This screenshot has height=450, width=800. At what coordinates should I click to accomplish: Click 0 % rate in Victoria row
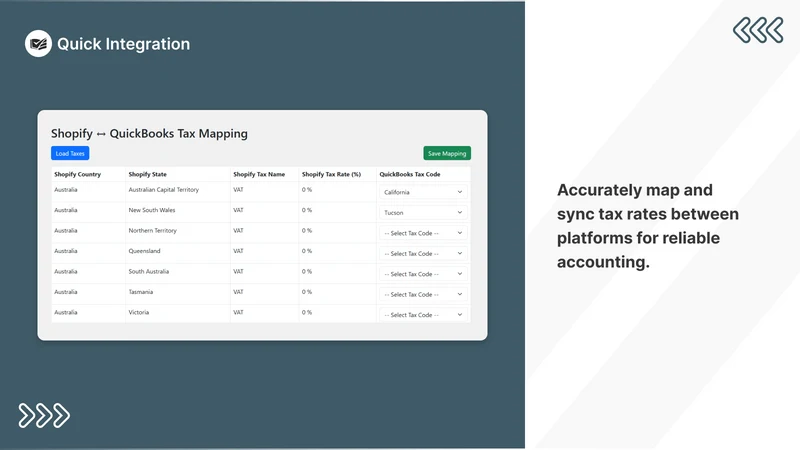coord(307,312)
